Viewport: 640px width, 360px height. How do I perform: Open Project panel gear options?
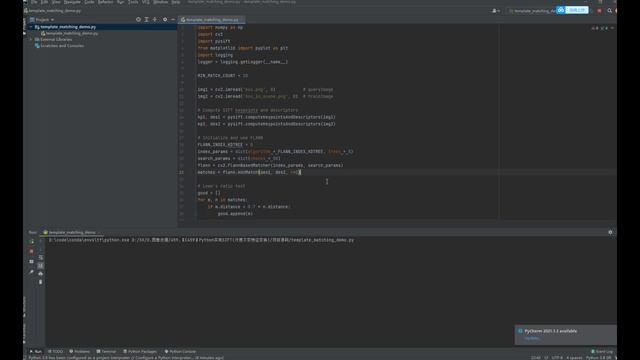165,20
